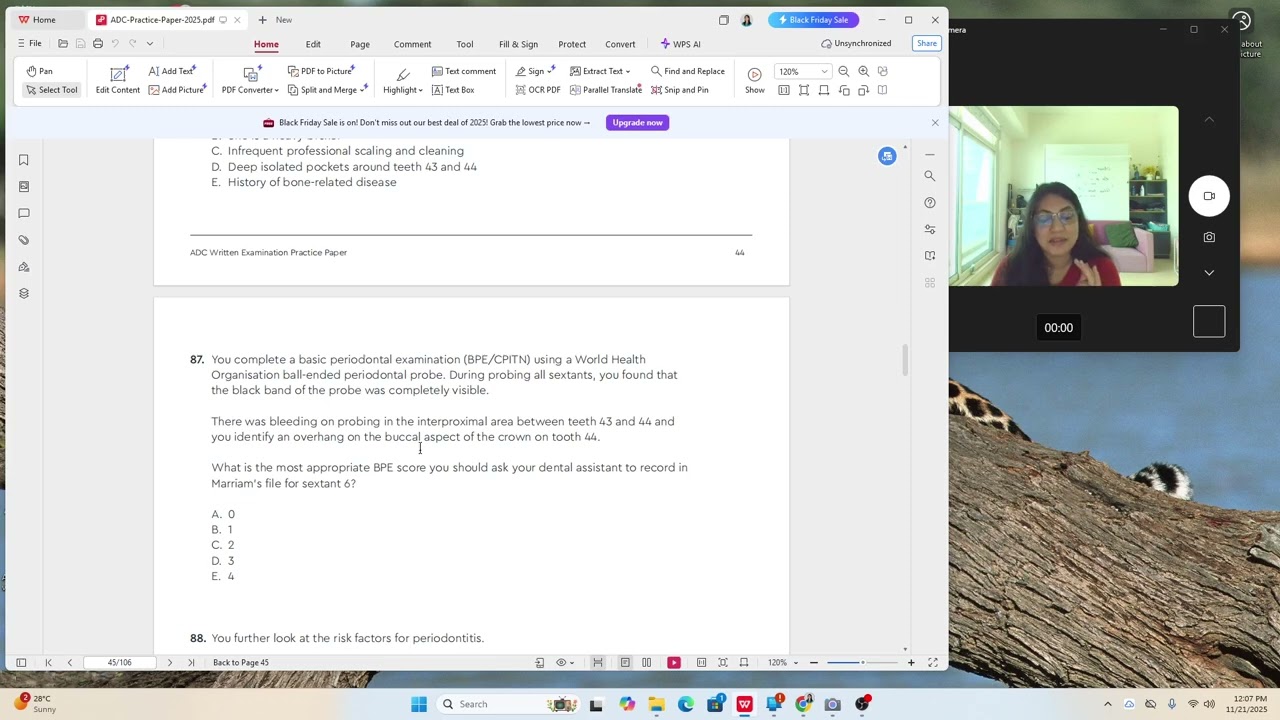Open the attachments panel in the left sidebar
Image resolution: width=1280 pixels, height=720 pixels.
(24, 240)
